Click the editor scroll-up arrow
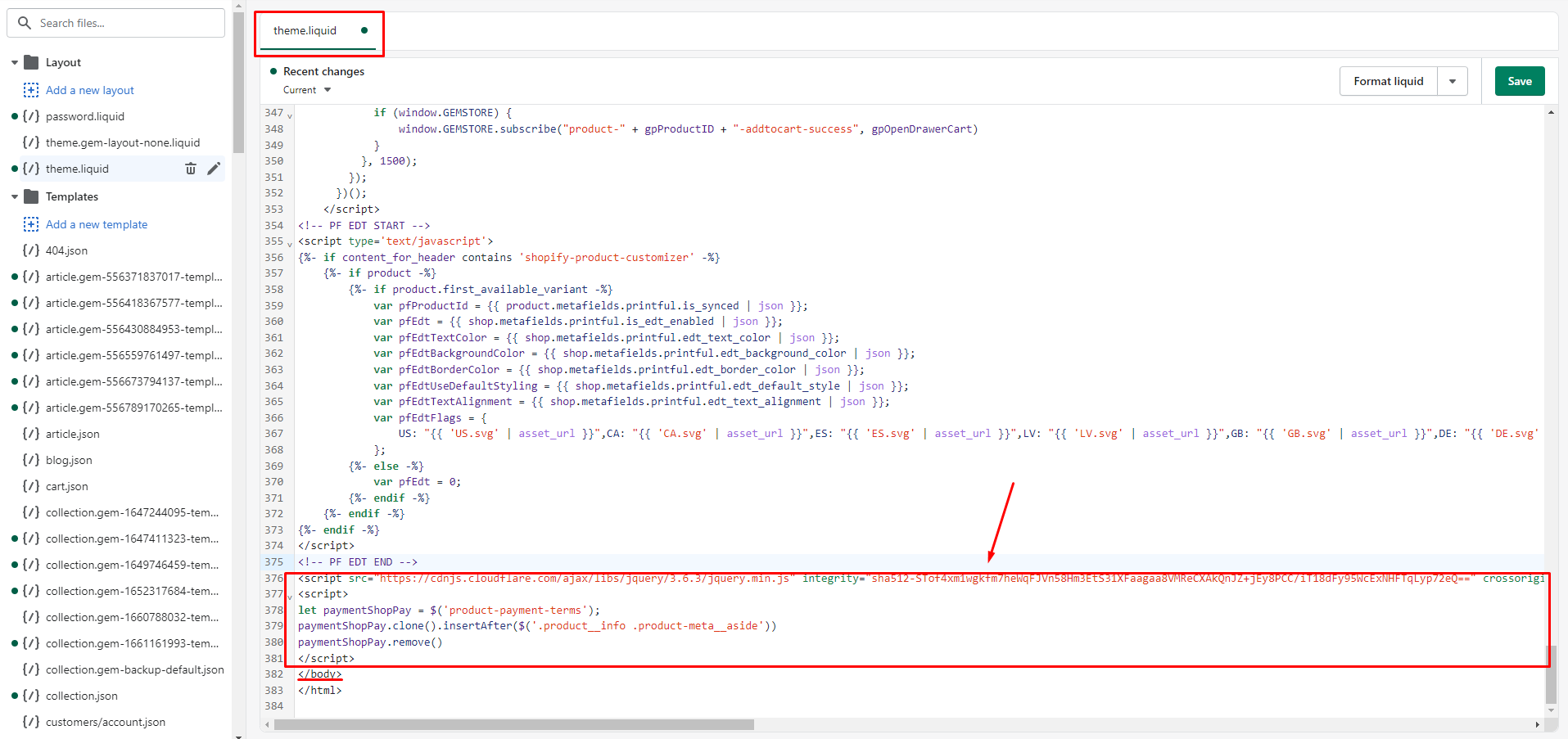This screenshot has width=1568, height=739. pos(1551,112)
